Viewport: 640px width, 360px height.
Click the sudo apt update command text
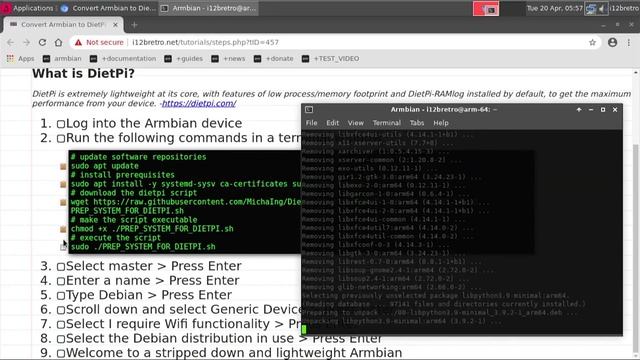click(104, 166)
